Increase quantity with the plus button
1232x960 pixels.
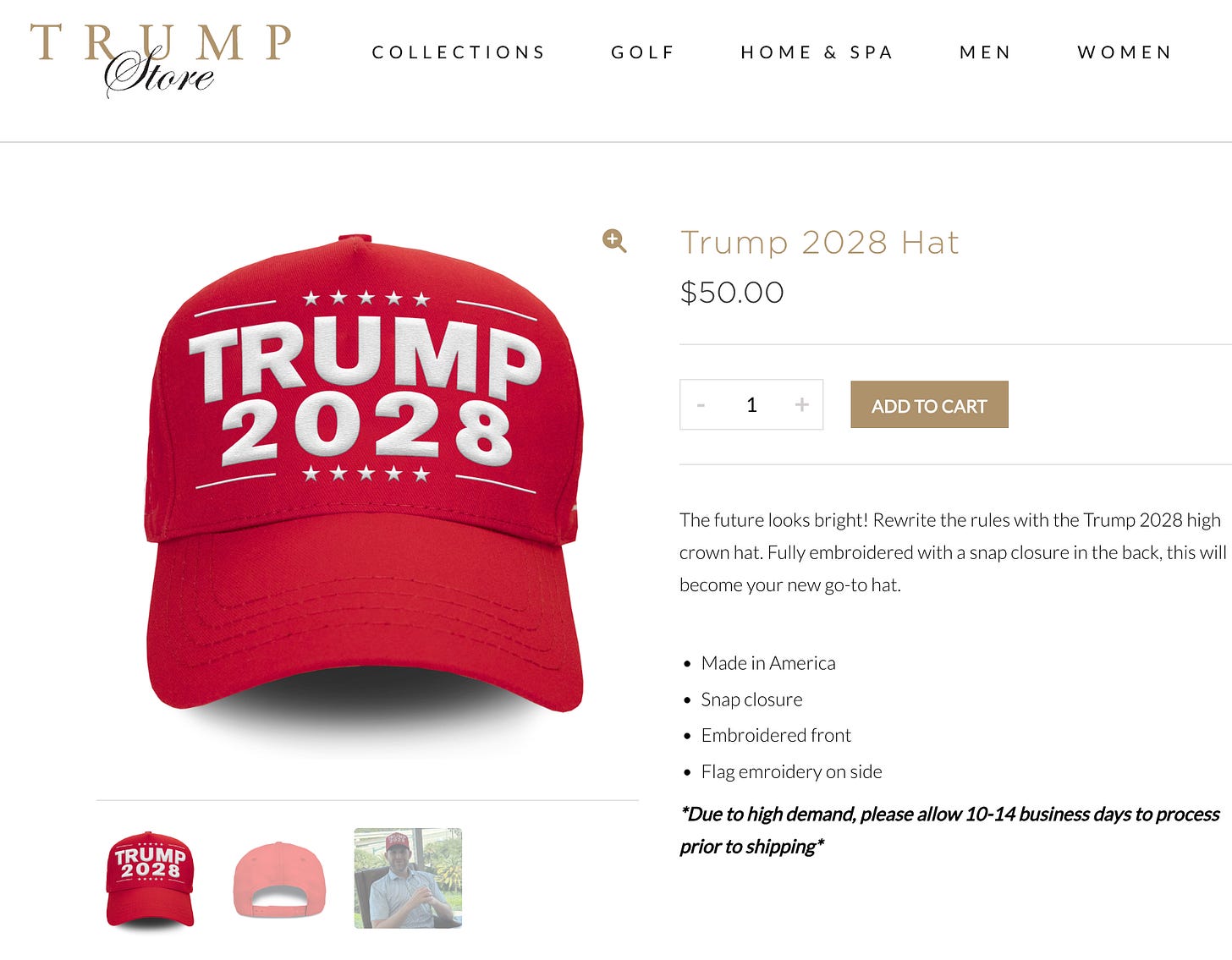801,405
